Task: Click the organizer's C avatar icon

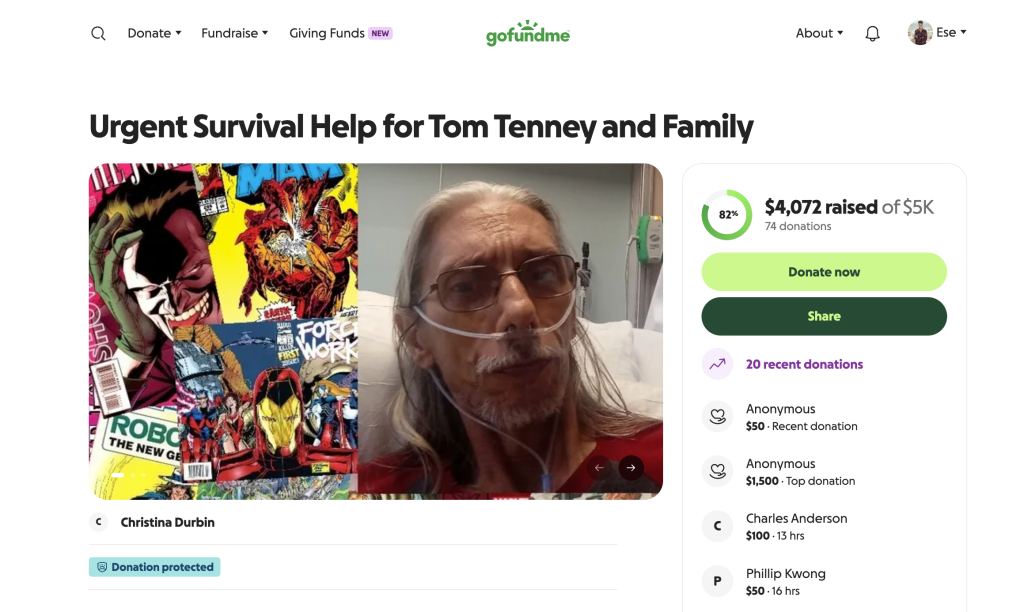Action: pos(98,522)
